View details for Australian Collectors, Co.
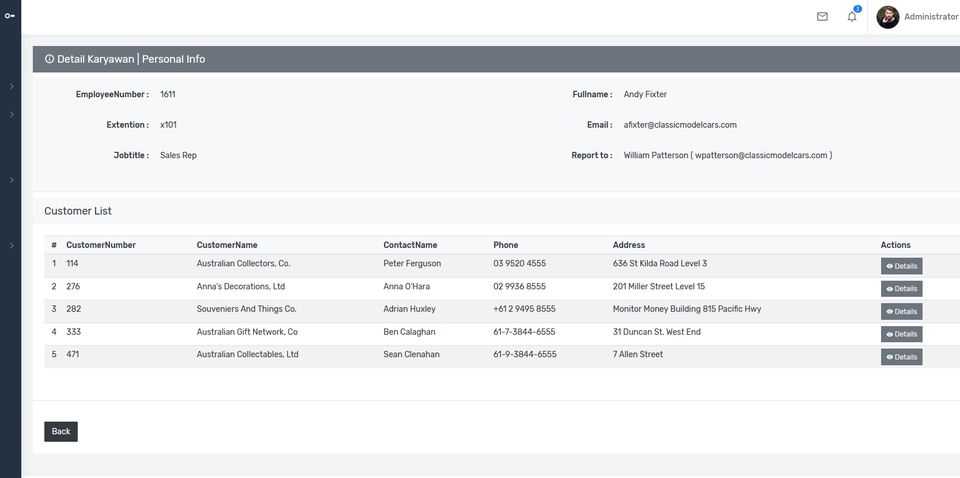This screenshot has height=478, width=960. tap(901, 266)
